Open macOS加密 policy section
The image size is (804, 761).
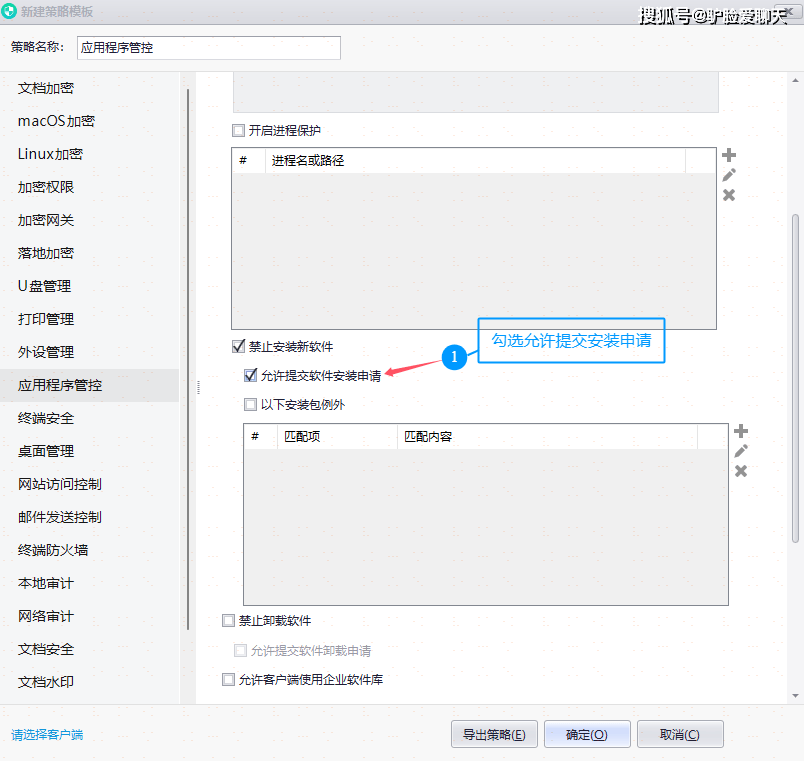(x=90, y=121)
